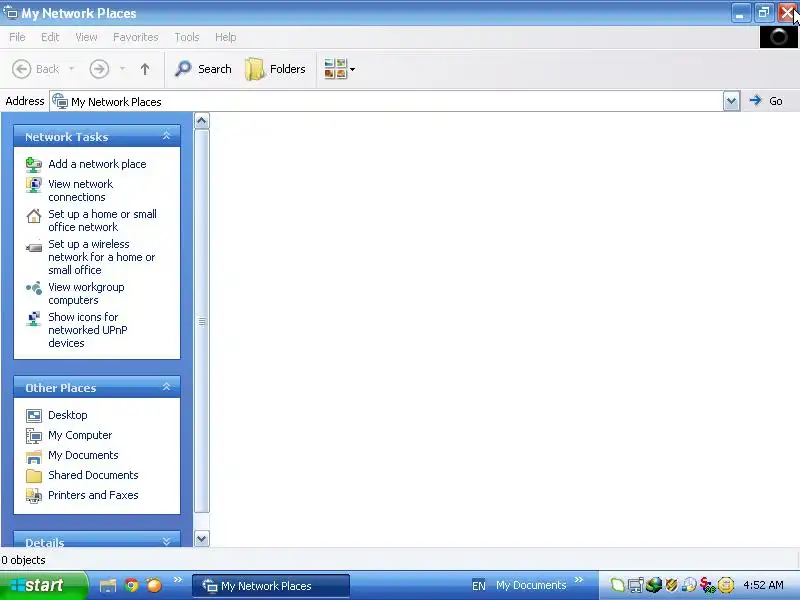Click the Shared Documents folder icon
800x600 pixels.
point(34,476)
